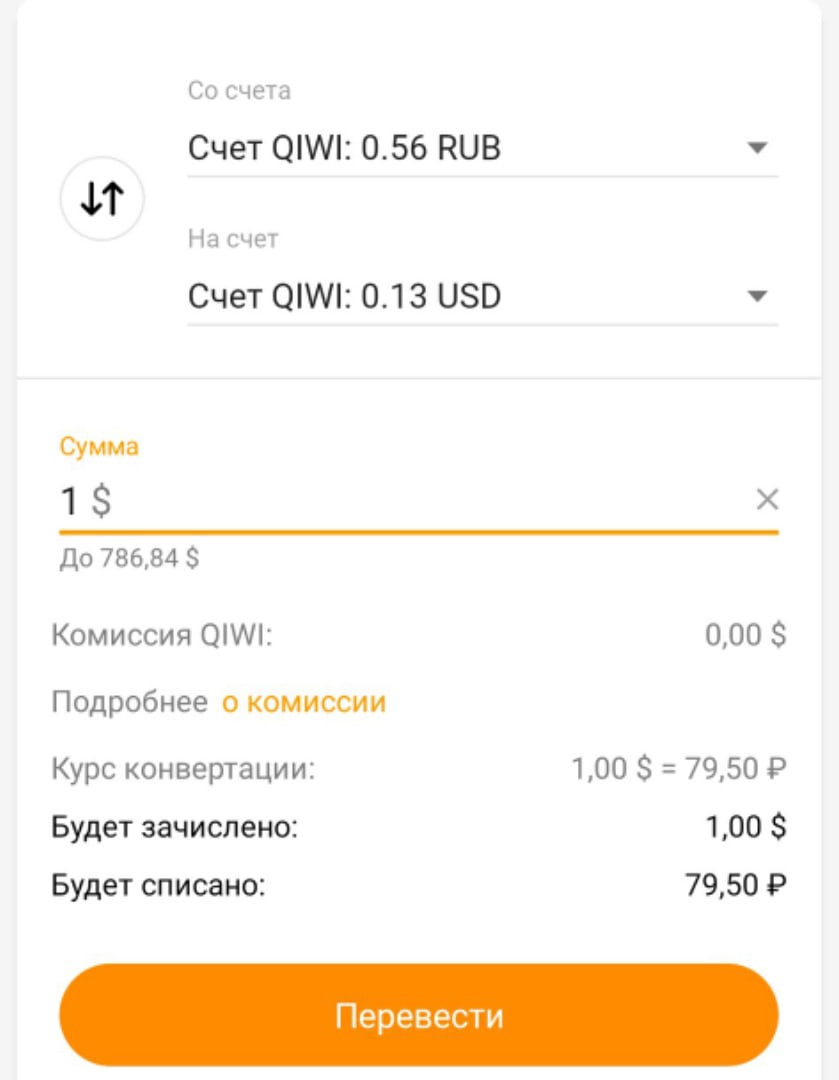Select the commission value 0,00 $
Screen dimensions: 839x1080
tap(745, 635)
